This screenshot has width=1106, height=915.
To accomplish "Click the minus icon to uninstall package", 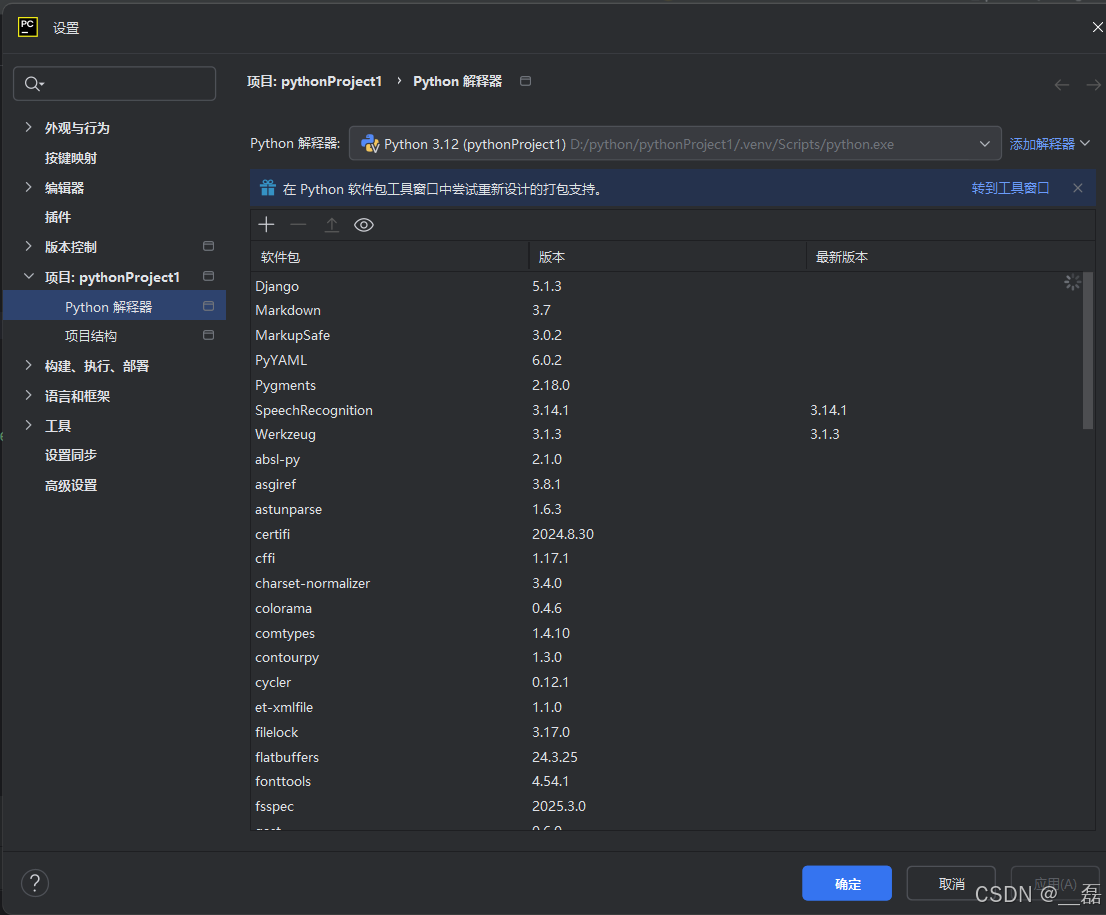I will tap(298, 225).
